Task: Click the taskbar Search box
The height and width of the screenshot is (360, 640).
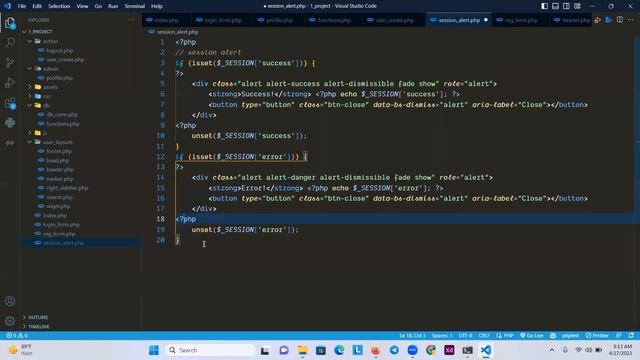Action: click(211, 350)
